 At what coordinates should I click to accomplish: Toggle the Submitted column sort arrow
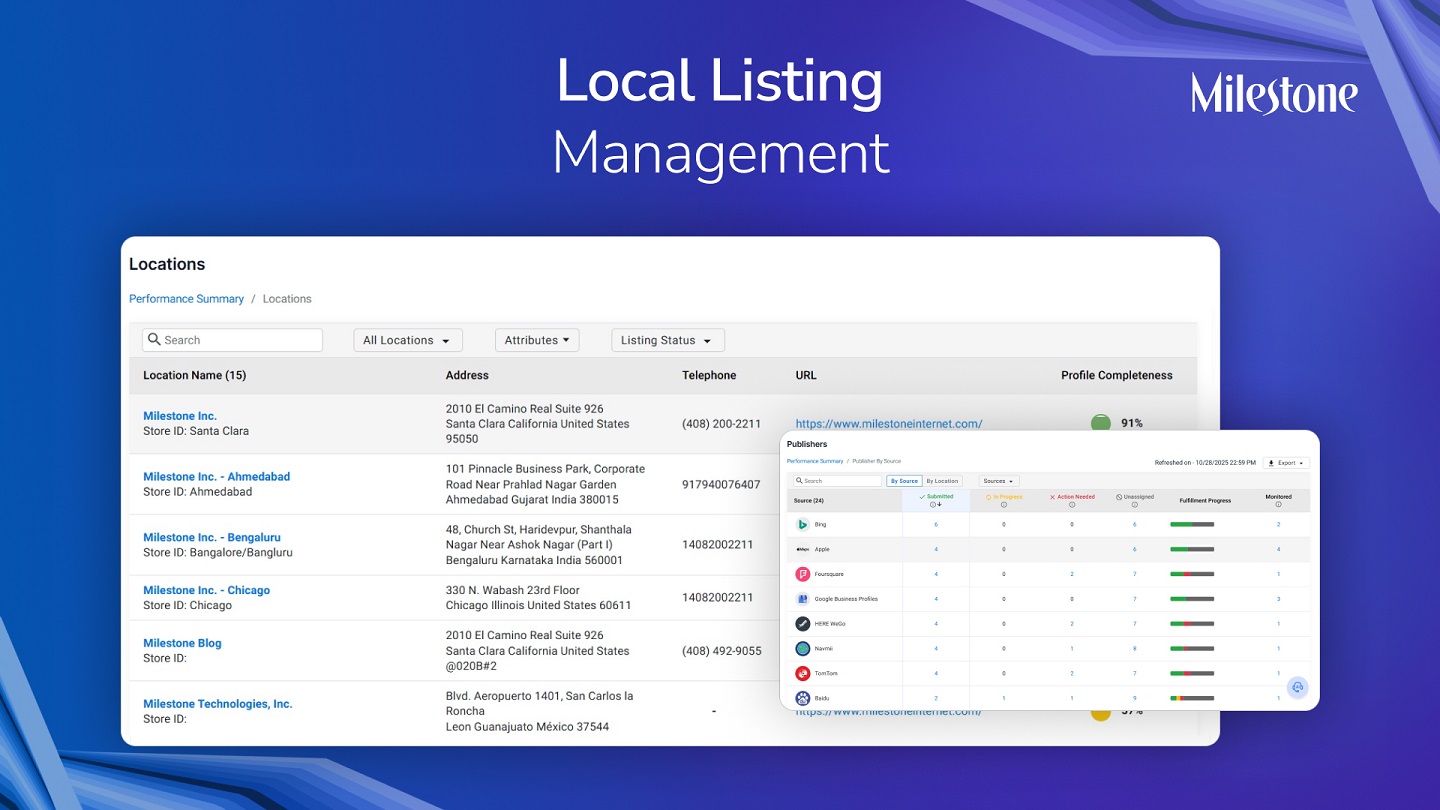pyautogui.click(x=939, y=505)
